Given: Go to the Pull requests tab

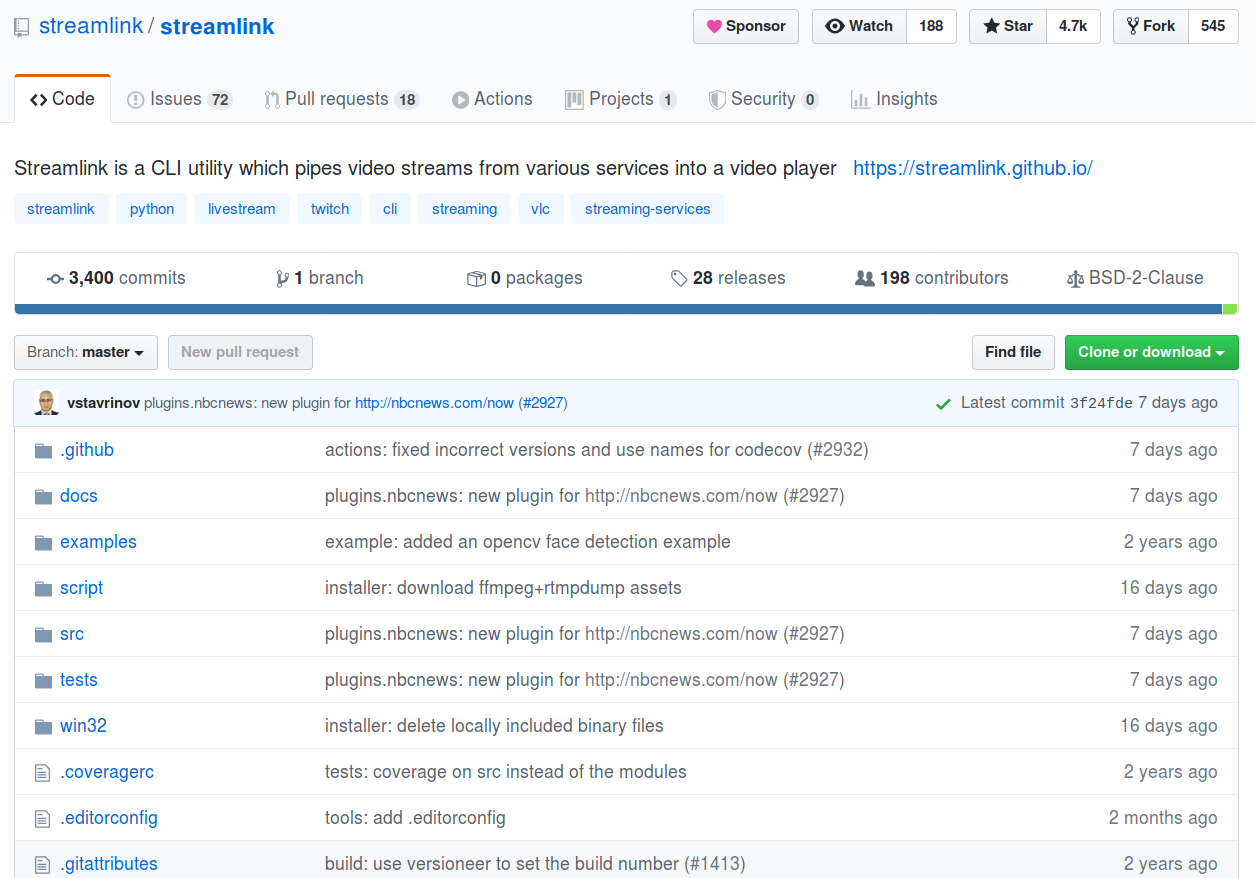Looking at the screenshot, I should pos(342,99).
